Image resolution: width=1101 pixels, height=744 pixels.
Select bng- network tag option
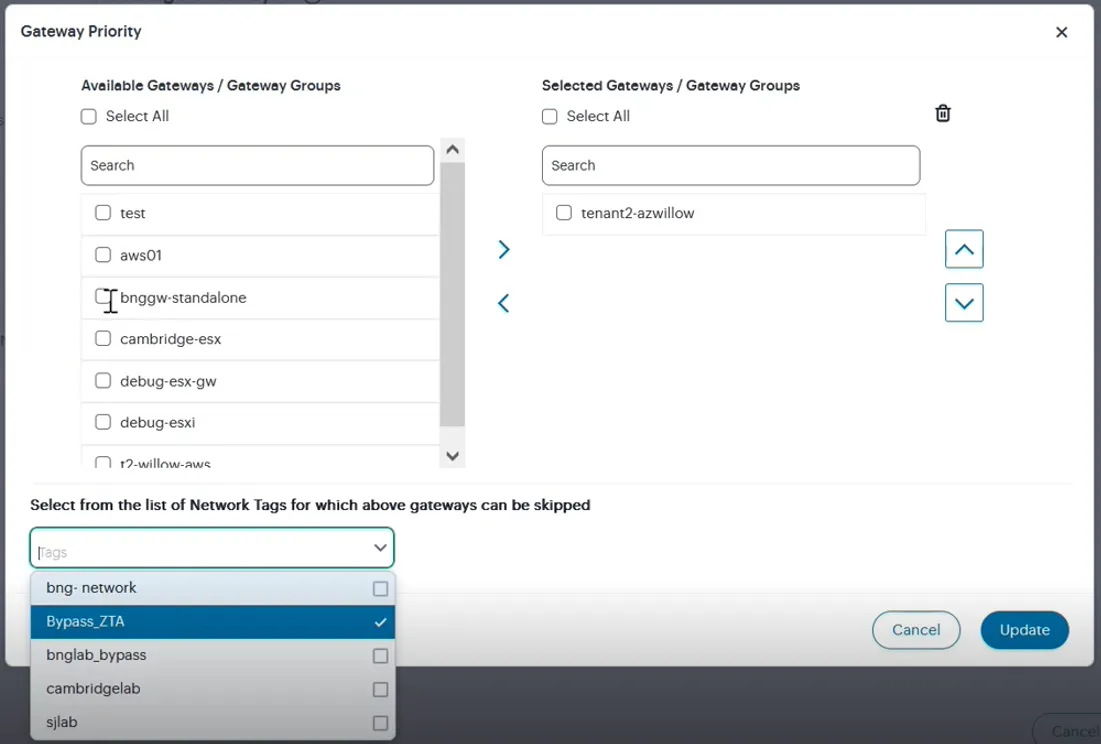[213, 588]
